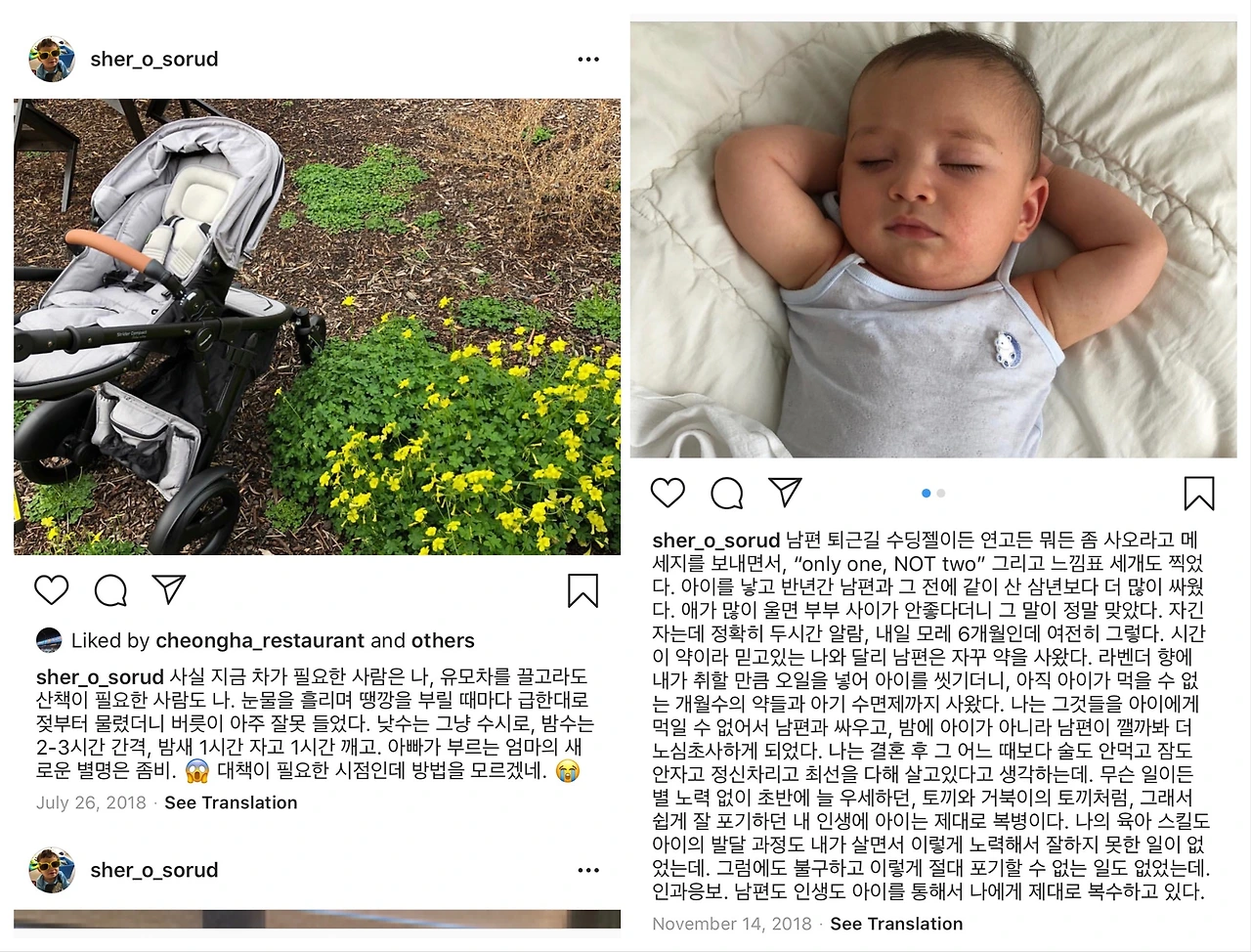The image size is (1251, 952).
Task: Switch to second photo carousel dot
Action: click(941, 494)
